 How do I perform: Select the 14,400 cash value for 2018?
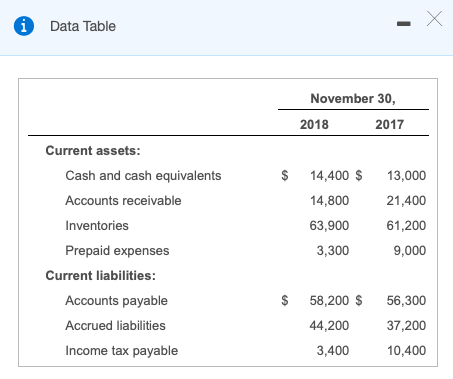pos(329,175)
